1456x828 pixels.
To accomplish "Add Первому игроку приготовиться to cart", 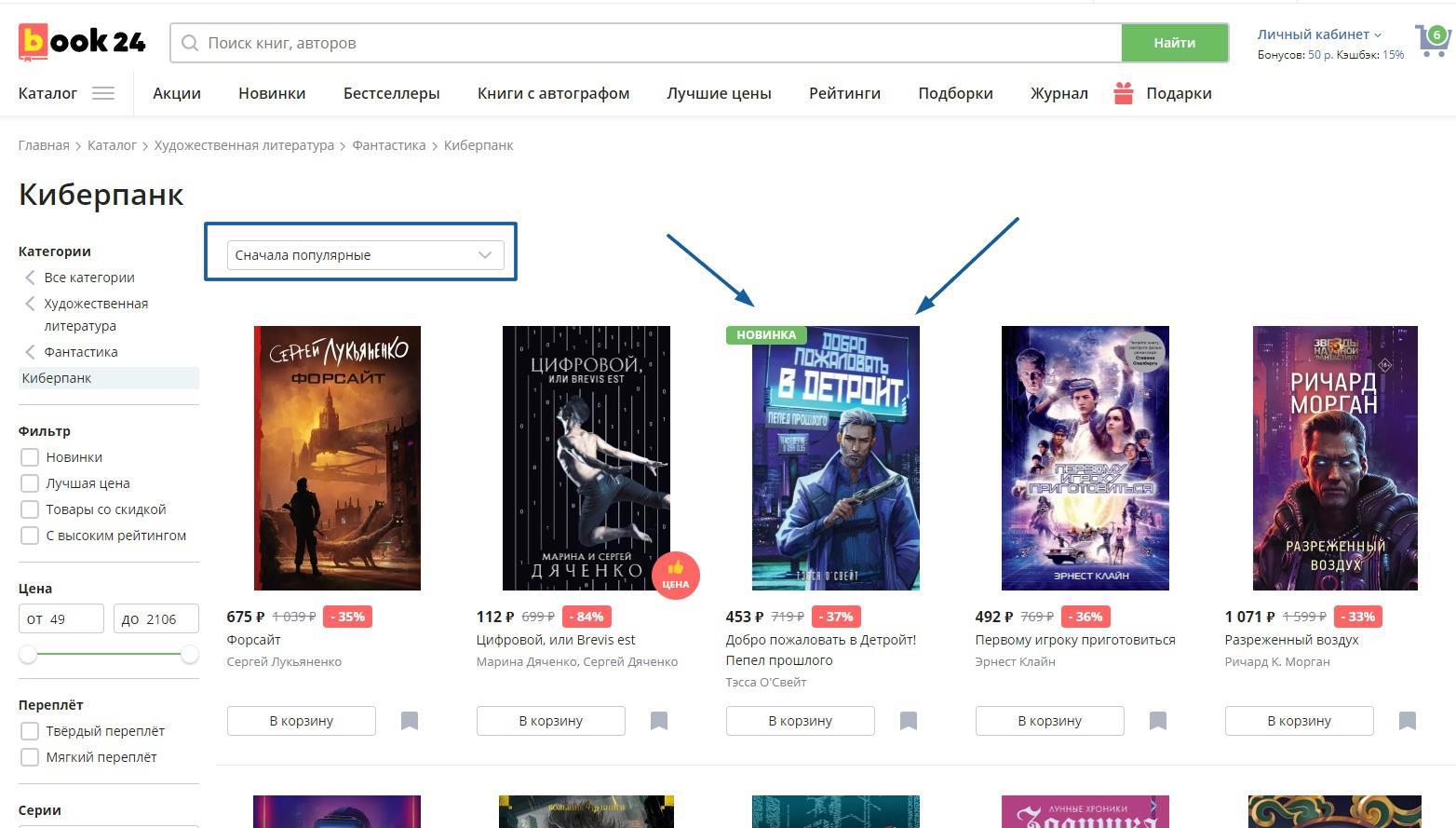I will [1050, 721].
